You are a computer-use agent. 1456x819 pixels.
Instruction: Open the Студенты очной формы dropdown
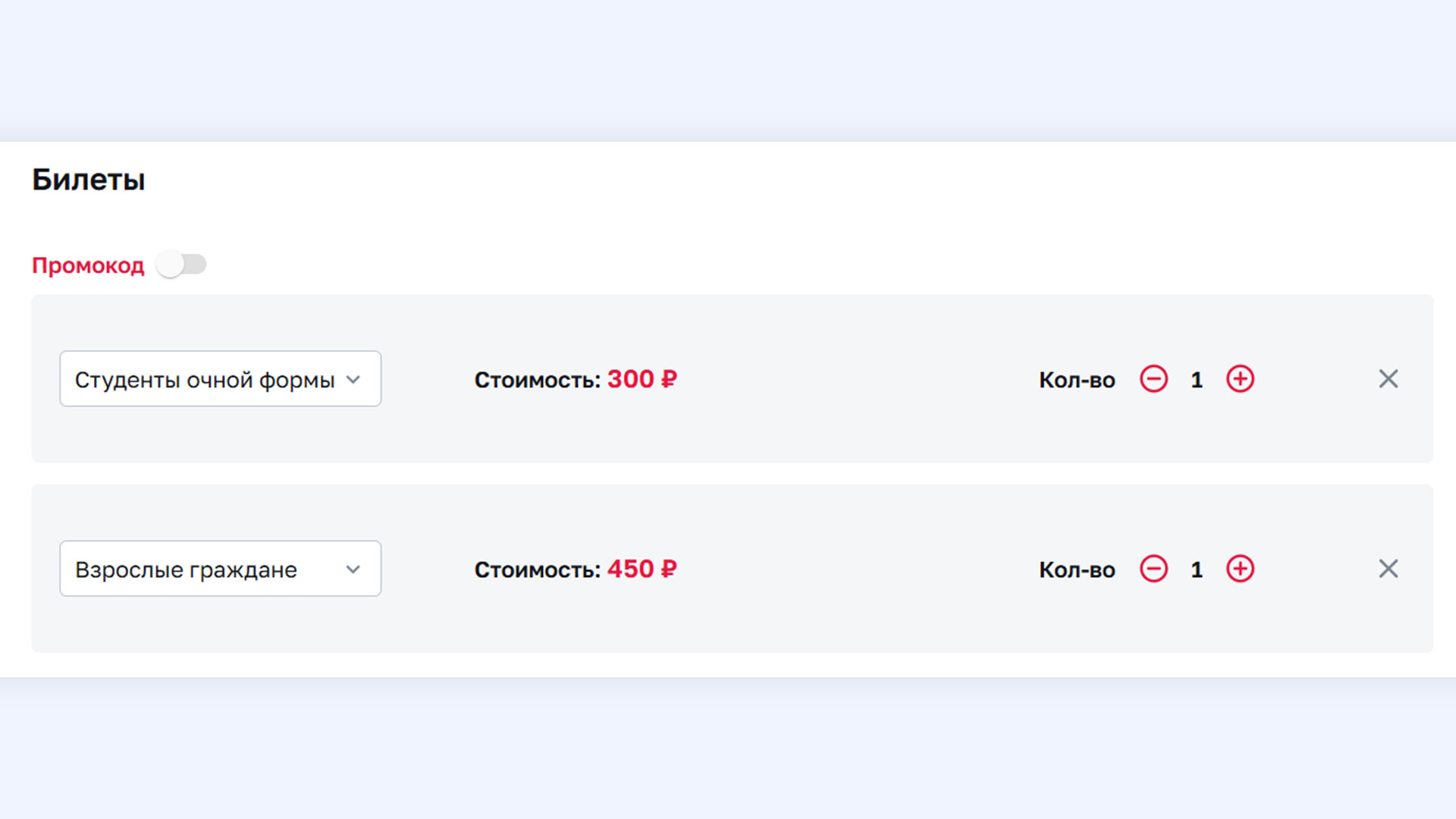(220, 378)
